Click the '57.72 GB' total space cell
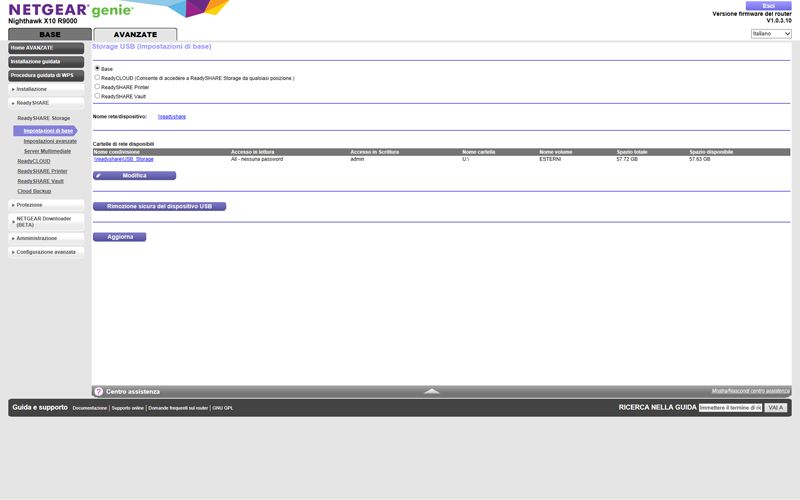The height and width of the screenshot is (500, 800). click(627, 159)
